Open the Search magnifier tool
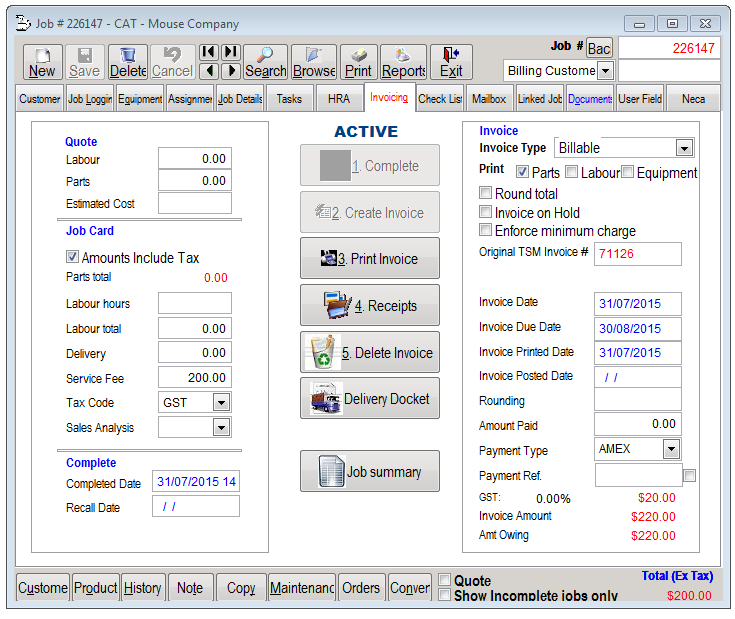The width and height of the screenshot is (735, 619). pyautogui.click(x=265, y=62)
